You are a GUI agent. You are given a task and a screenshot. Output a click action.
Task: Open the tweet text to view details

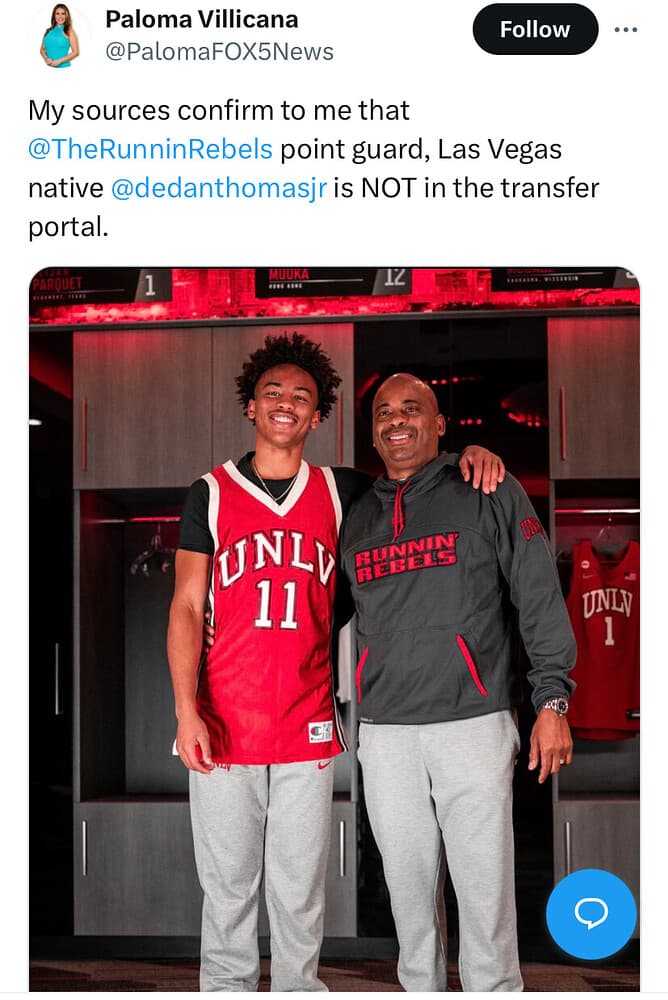(314, 168)
